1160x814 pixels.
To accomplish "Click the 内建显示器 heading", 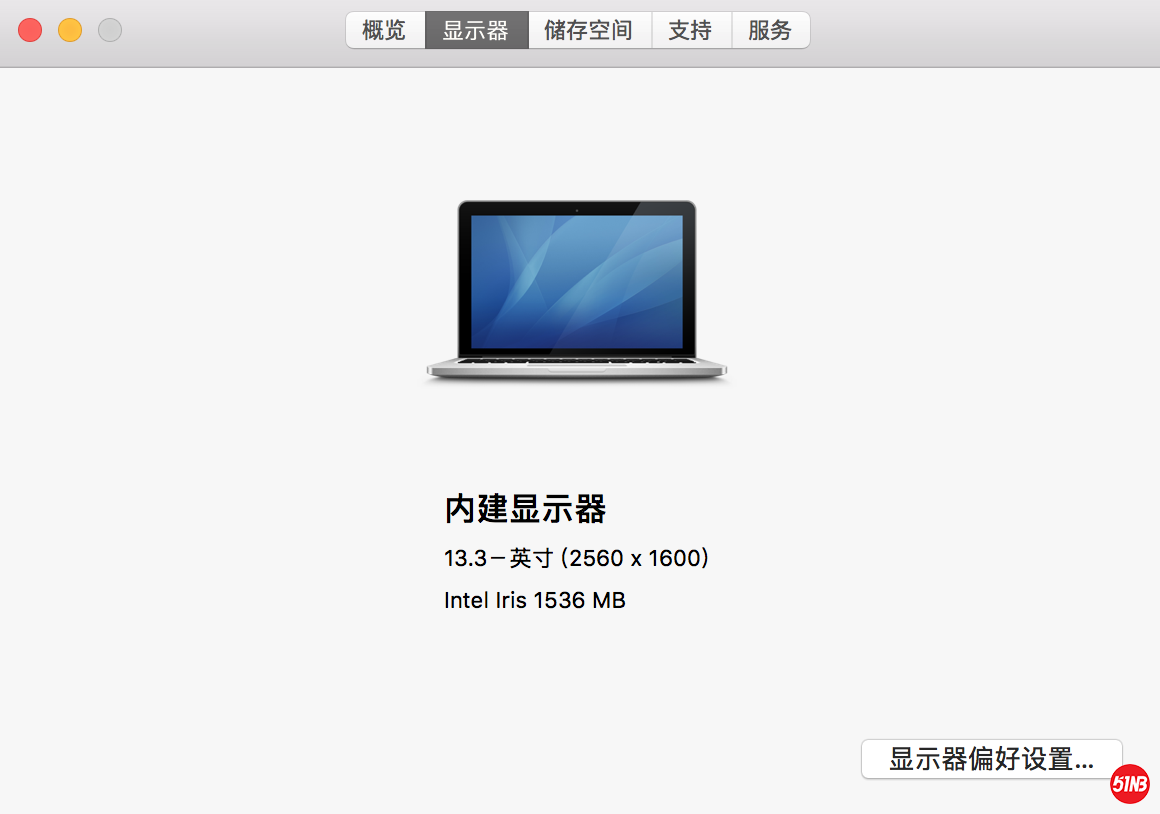I will point(525,509).
